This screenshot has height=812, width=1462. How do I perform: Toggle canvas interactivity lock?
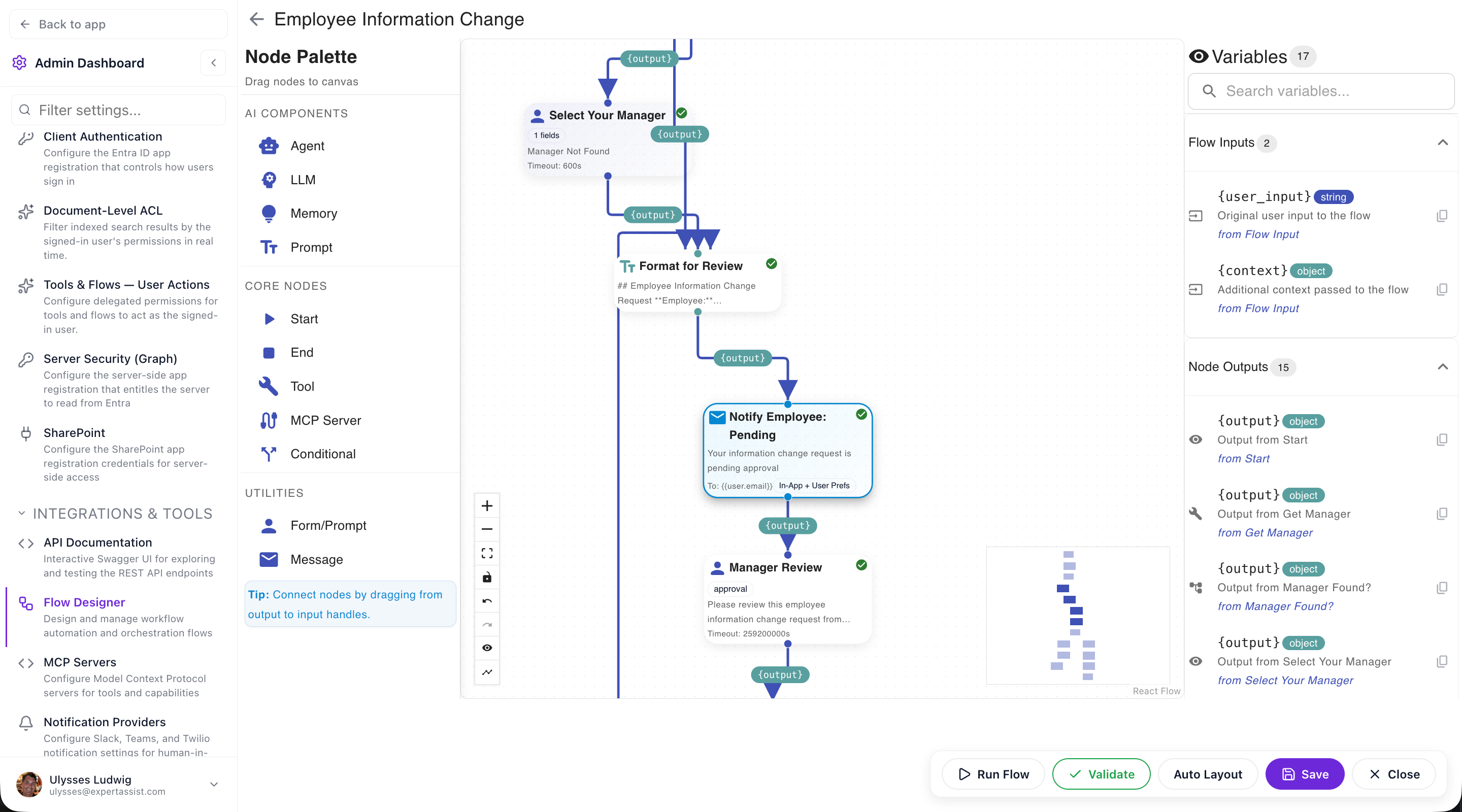coord(487,578)
